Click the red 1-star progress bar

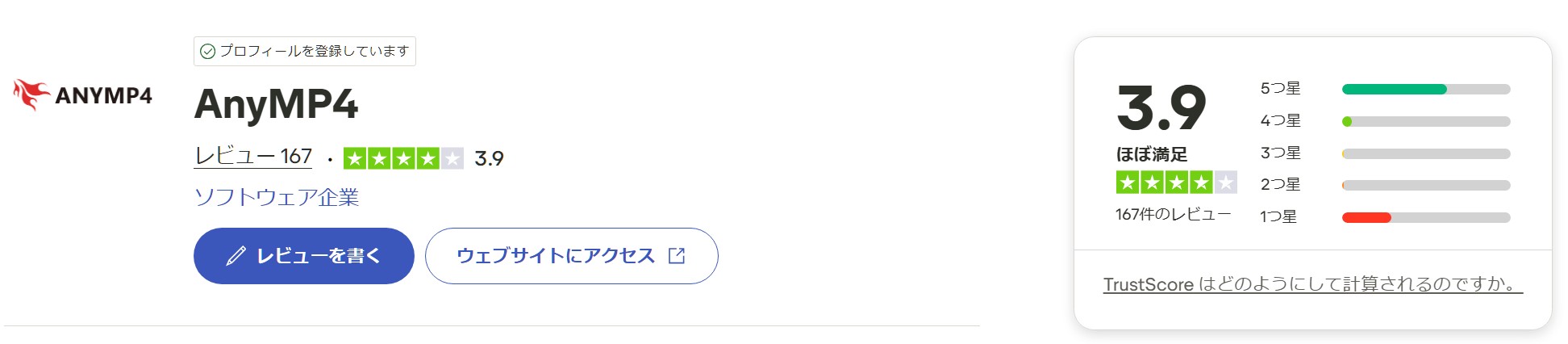tap(1366, 217)
